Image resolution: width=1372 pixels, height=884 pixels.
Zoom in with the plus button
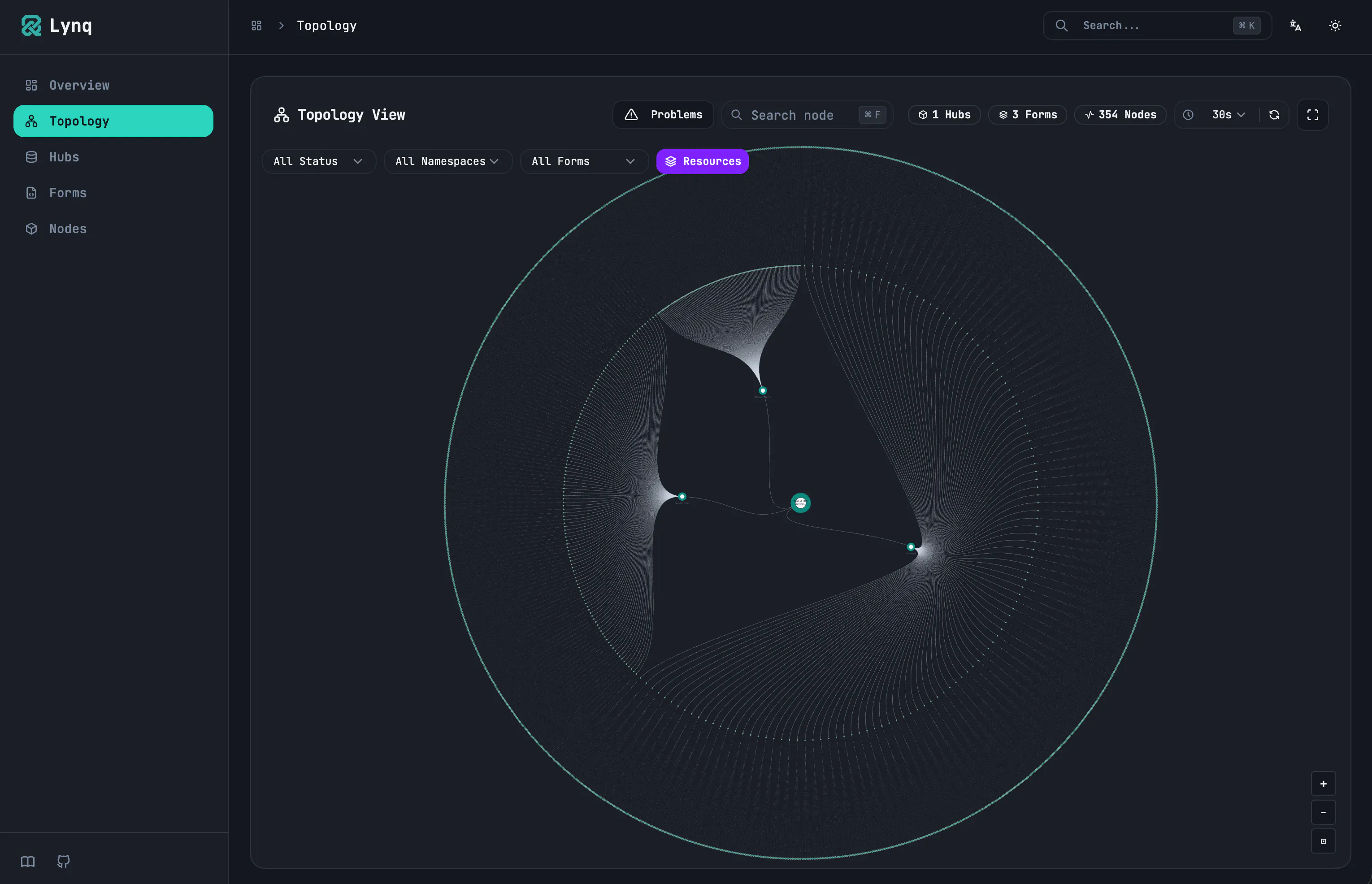[1323, 784]
